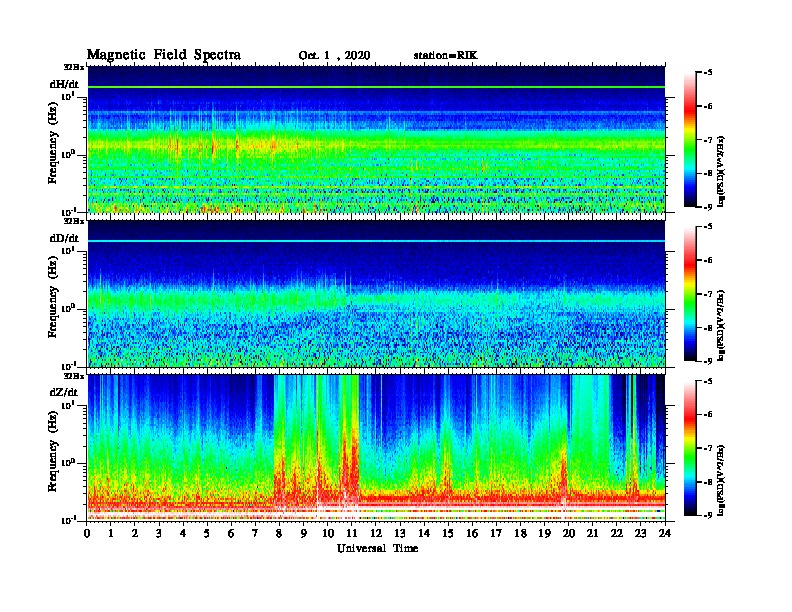
Task: Click the hour '5' tick label
Action: (207, 534)
